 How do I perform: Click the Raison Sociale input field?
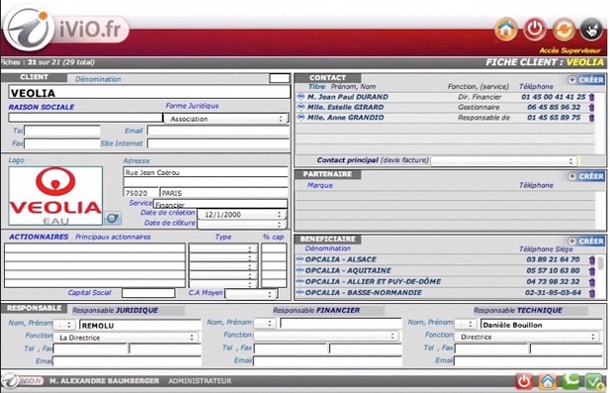tap(85, 118)
